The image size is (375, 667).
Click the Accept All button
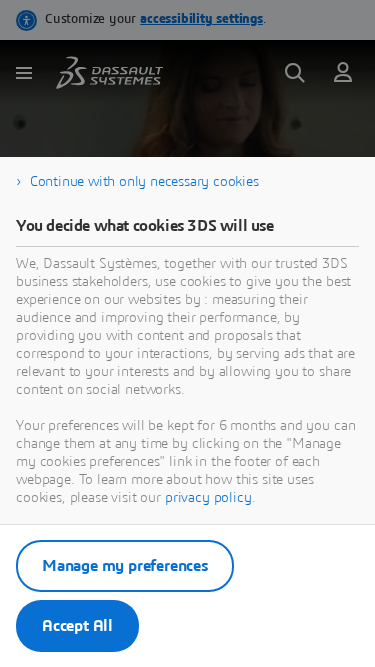point(77,626)
